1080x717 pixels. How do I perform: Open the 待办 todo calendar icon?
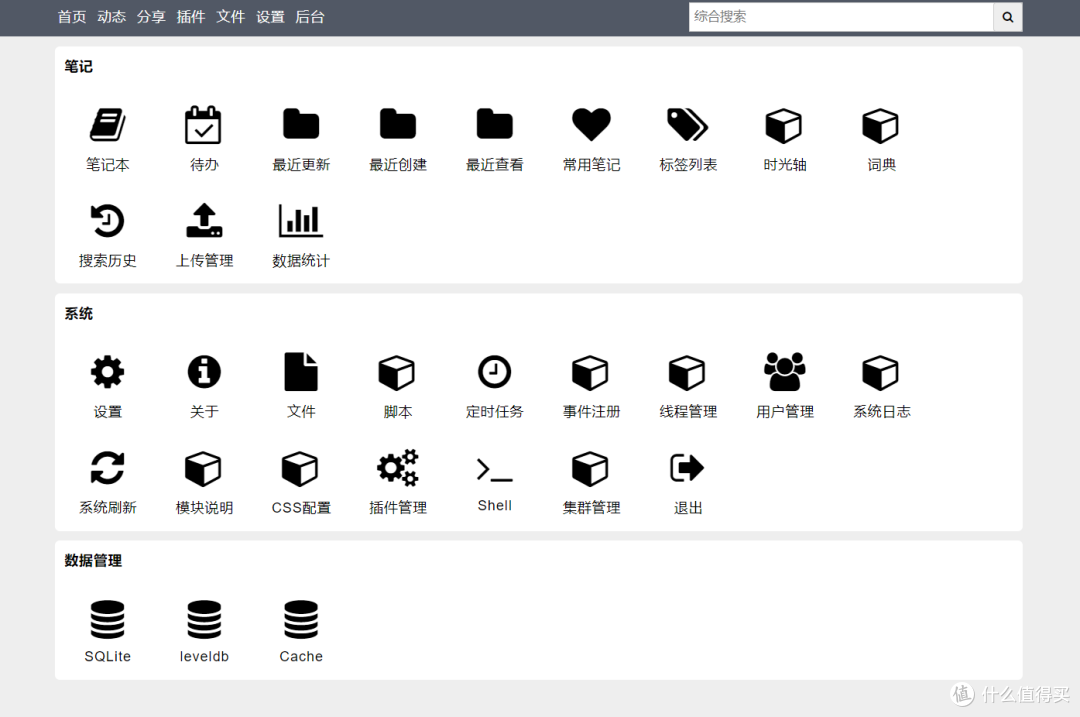click(204, 125)
